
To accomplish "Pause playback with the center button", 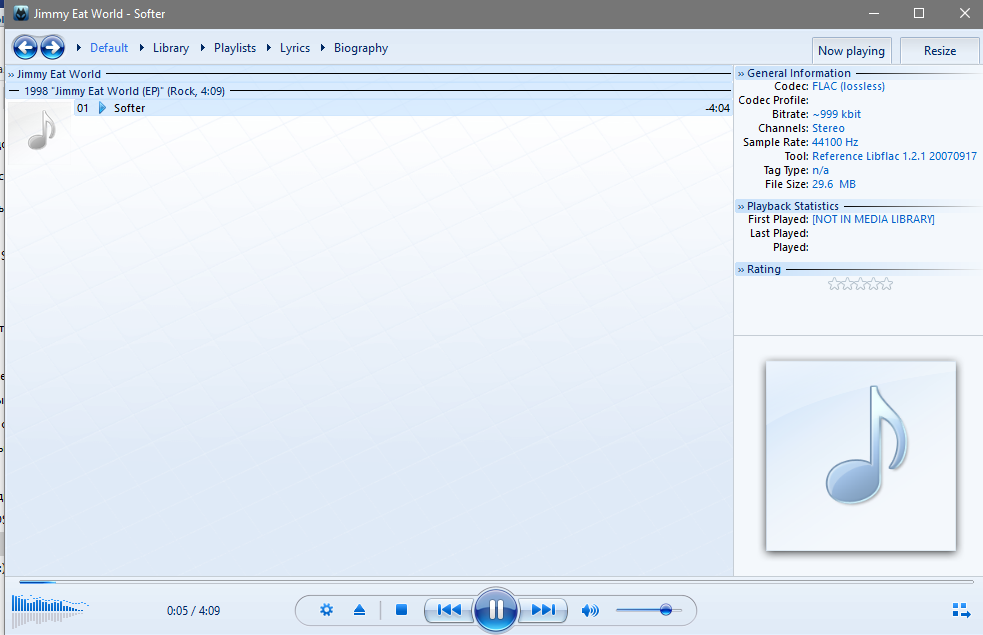I will 496,609.
